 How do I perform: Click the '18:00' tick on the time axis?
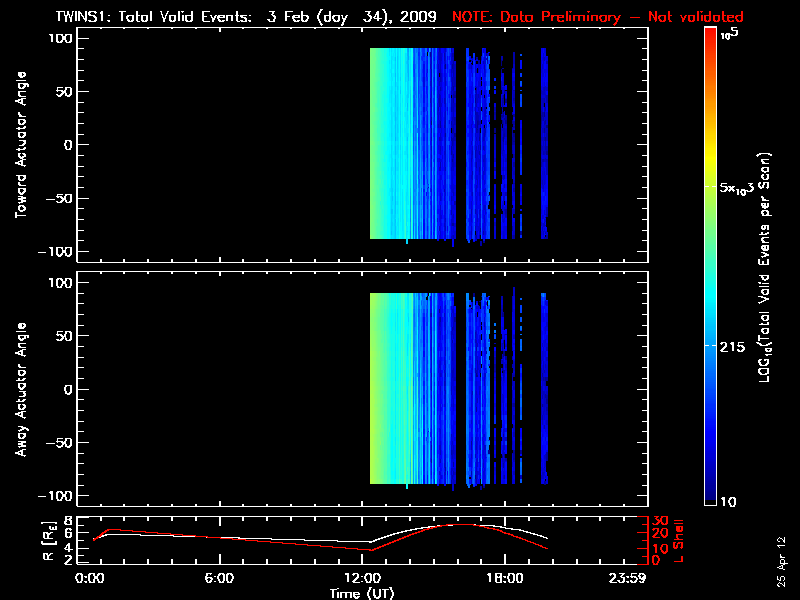(x=503, y=579)
